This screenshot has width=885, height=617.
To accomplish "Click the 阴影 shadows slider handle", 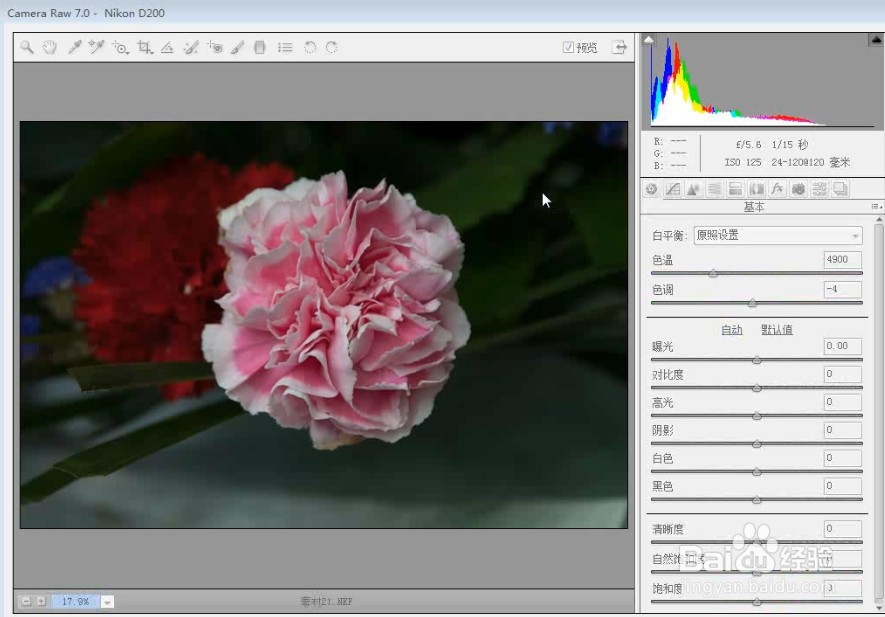I will (x=757, y=444).
